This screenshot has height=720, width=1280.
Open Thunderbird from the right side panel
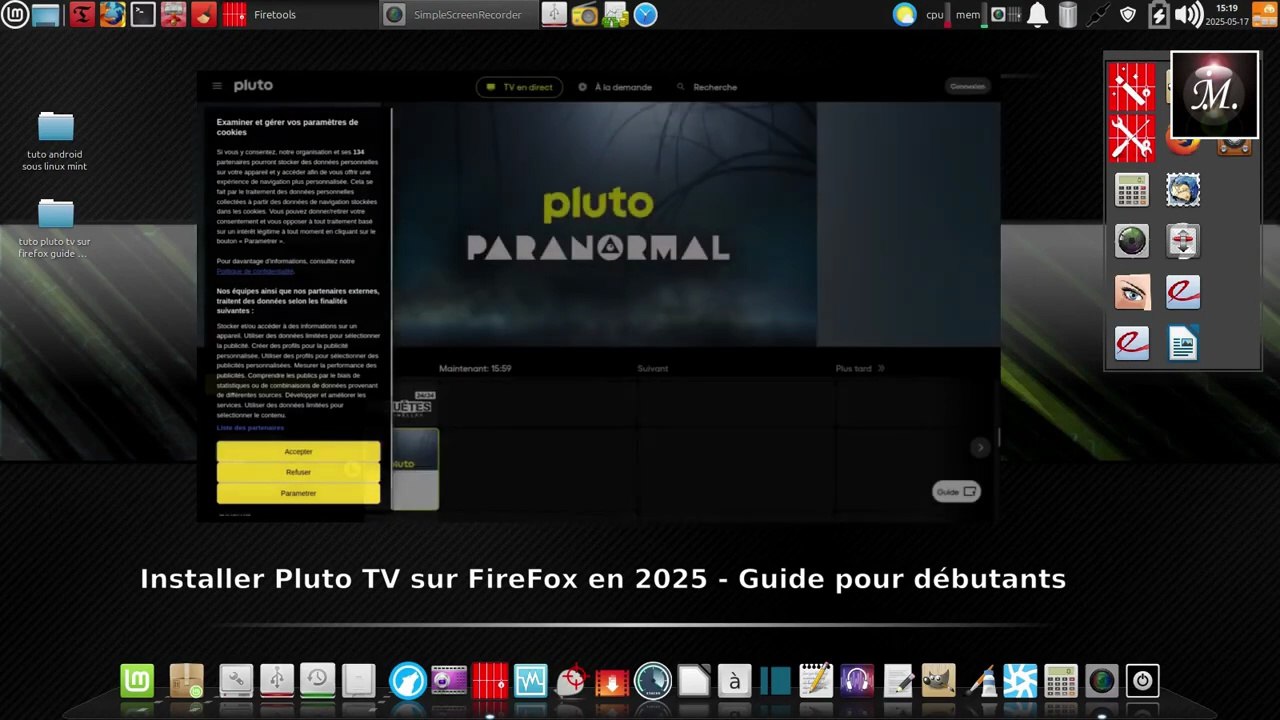tap(1183, 190)
